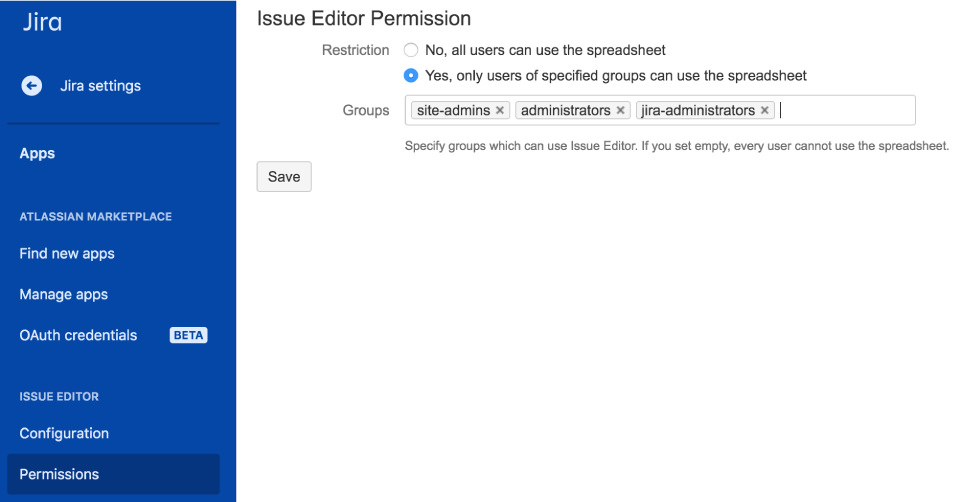Remove the site-admins group tag
Viewport: 960px width, 502px height.
[500, 110]
